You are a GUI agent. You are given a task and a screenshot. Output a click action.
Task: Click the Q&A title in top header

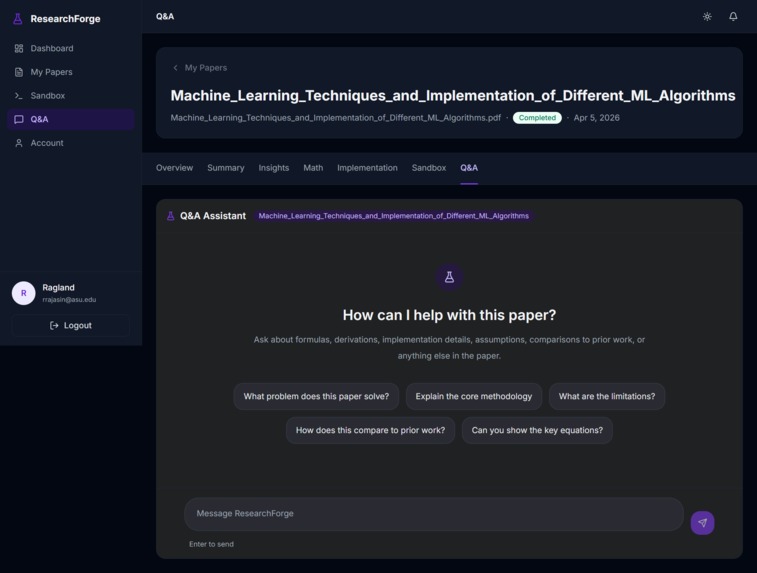pos(165,16)
